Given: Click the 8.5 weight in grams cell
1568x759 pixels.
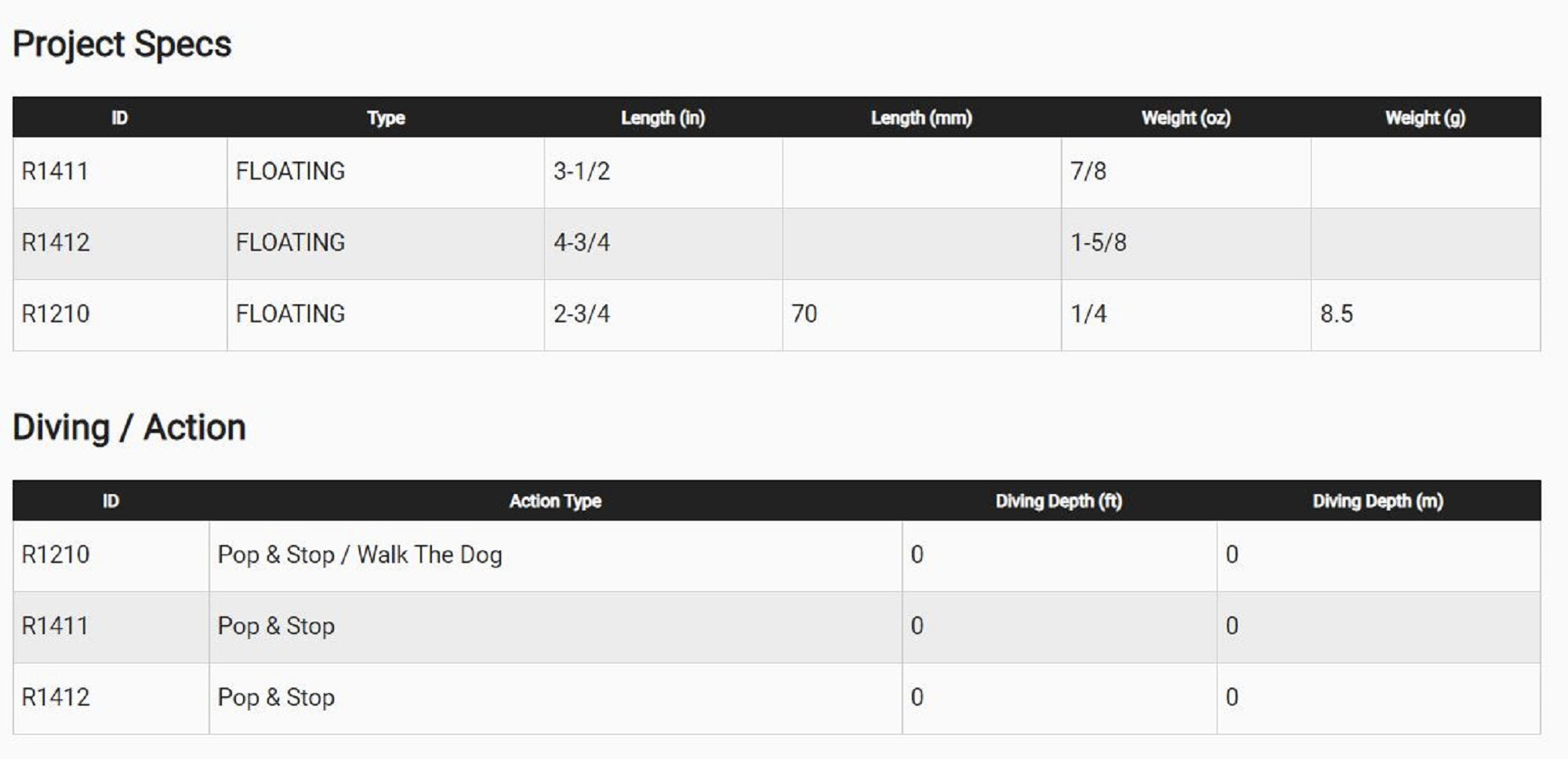Looking at the screenshot, I should coord(1337,314).
